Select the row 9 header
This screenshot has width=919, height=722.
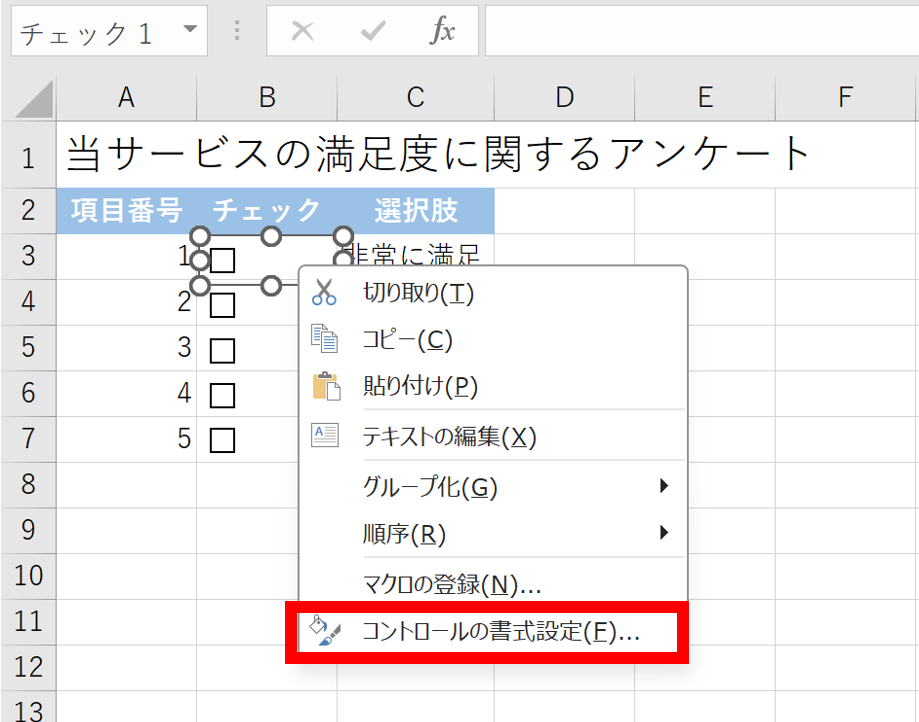coord(27,530)
